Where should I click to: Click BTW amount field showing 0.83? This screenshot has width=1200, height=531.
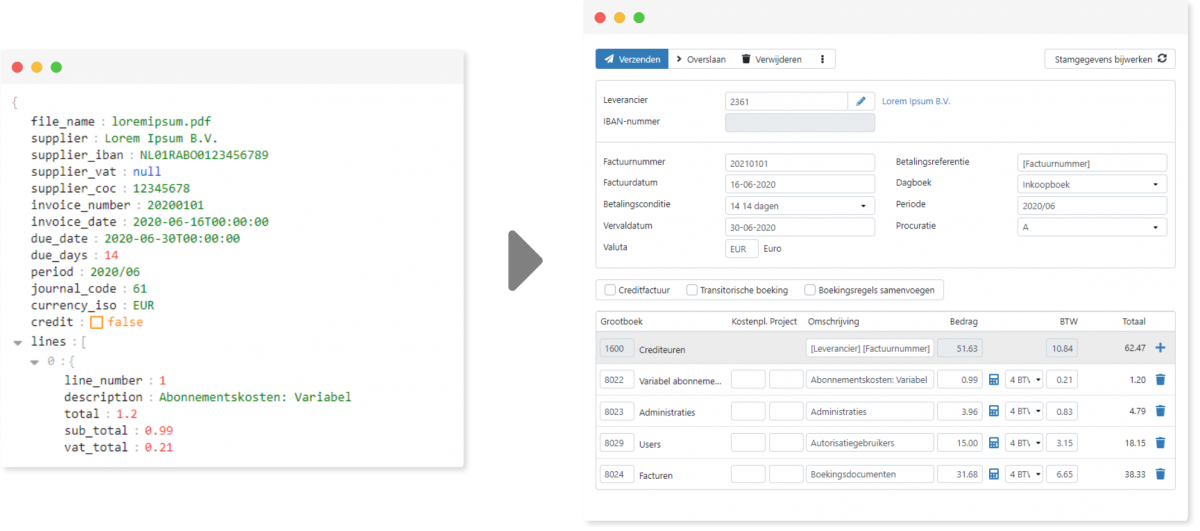1062,411
